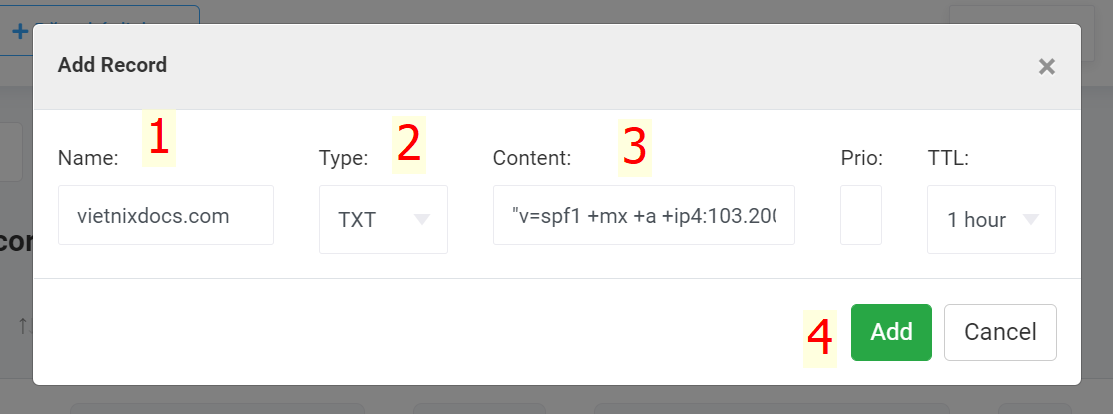Click the red number 4 beside Add
1113x414 pixels.
point(820,339)
